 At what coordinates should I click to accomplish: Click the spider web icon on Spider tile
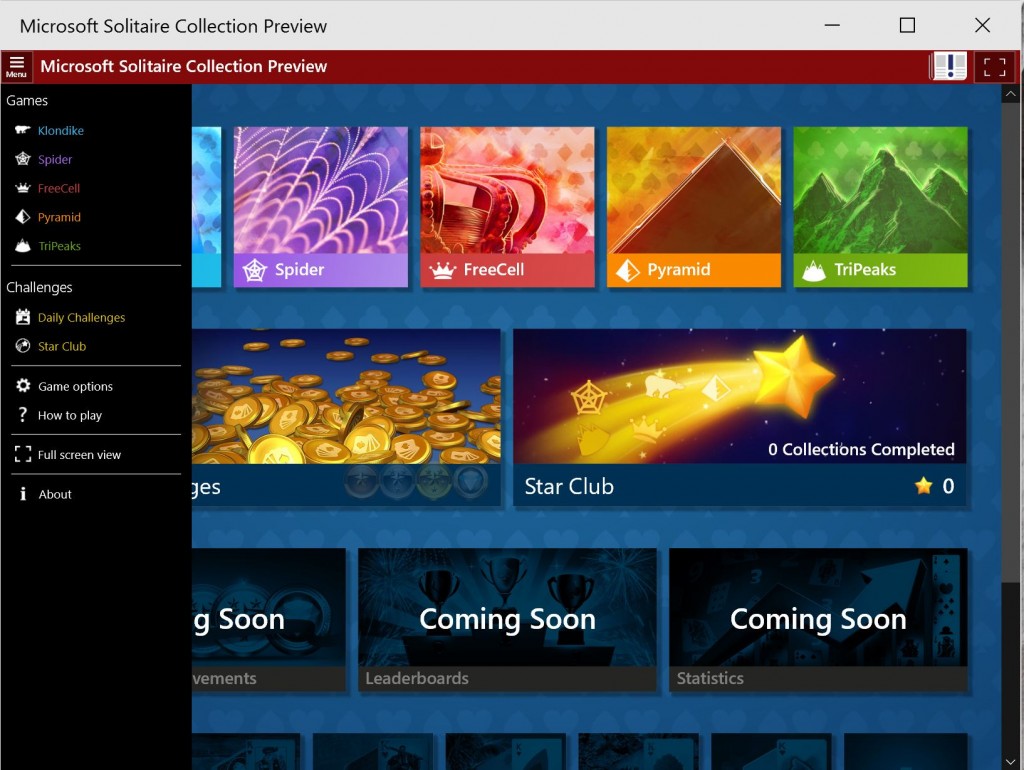point(255,270)
